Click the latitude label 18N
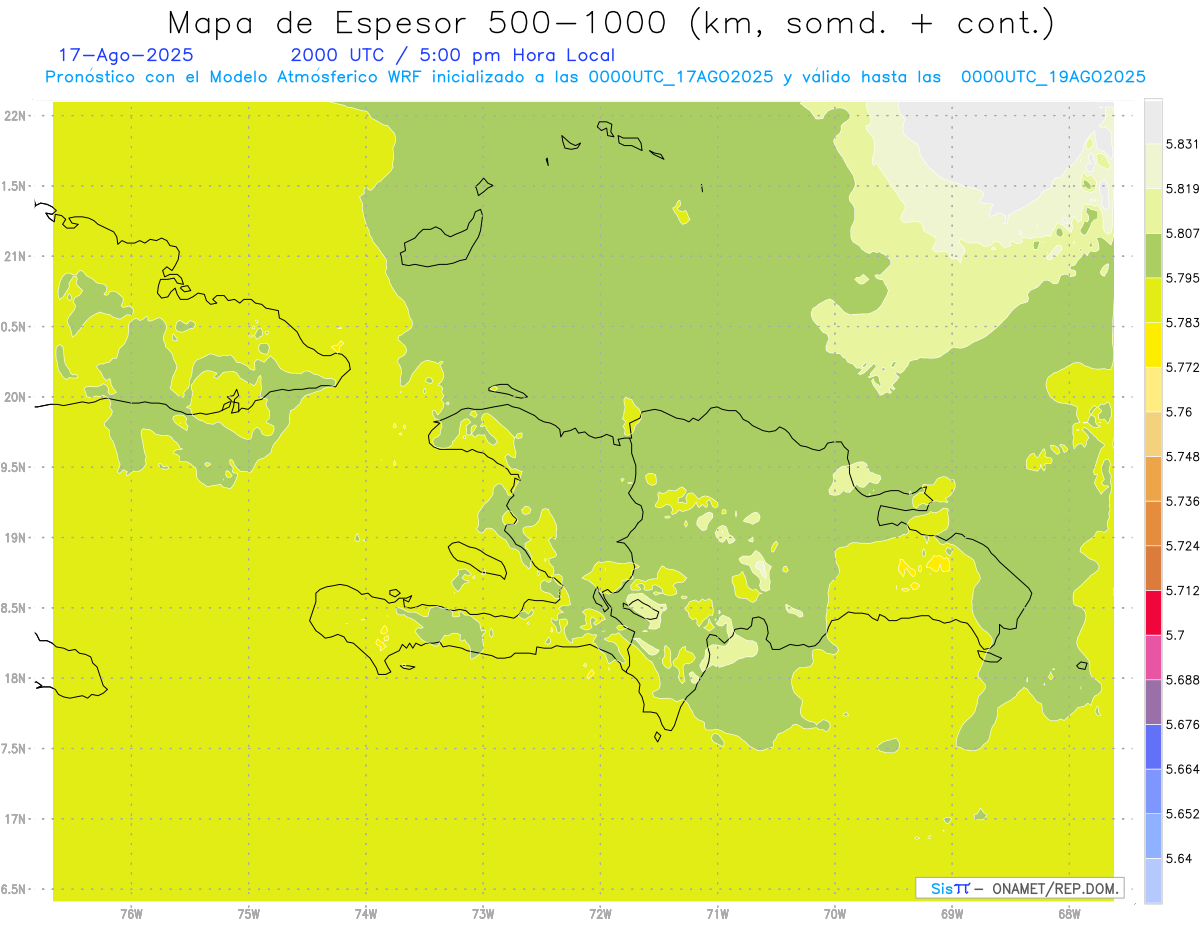1200x927 pixels. pyautogui.click(x=17, y=678)
